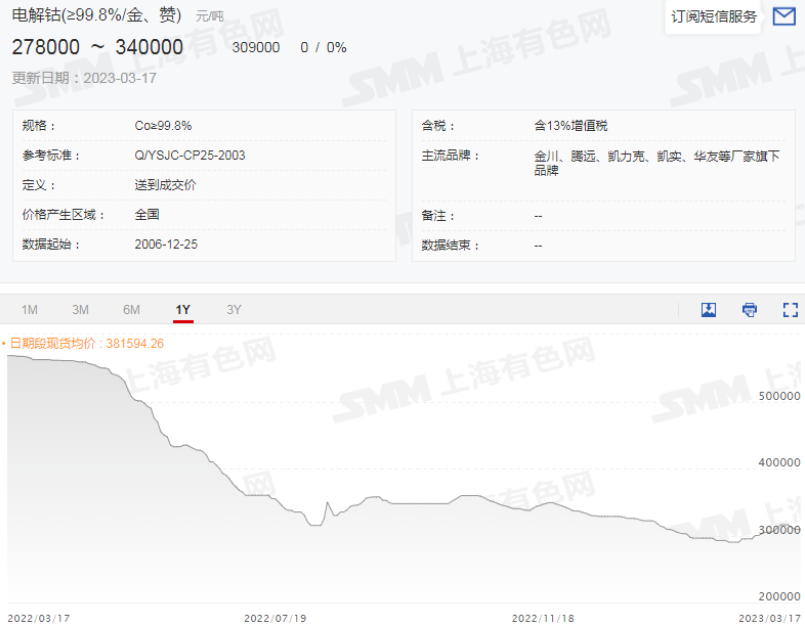Switch to the 1M time range tab
805x632 pixels.
click(30, 310)
